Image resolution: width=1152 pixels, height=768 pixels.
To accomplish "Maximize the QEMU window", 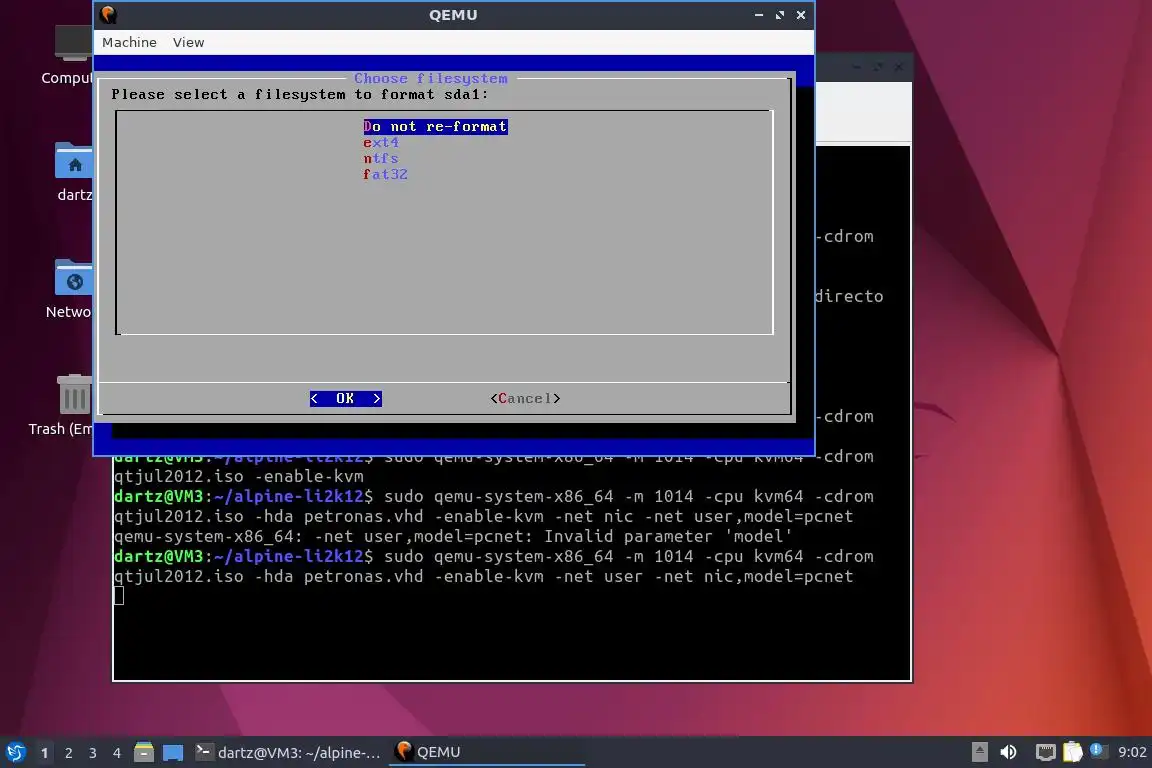I will click(780, 15).
